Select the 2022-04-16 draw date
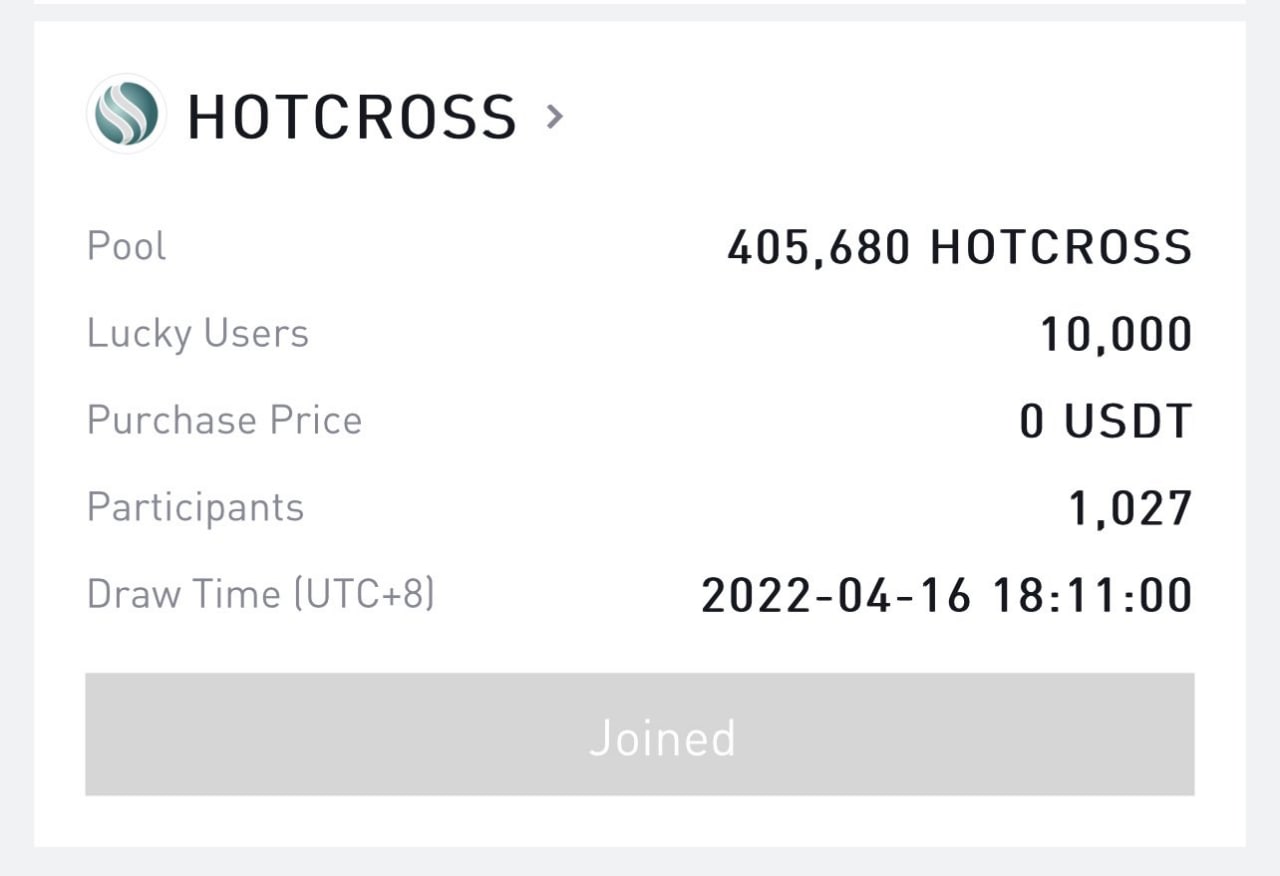This screenshot has width=1280, height=876. (x=836, y=595)
